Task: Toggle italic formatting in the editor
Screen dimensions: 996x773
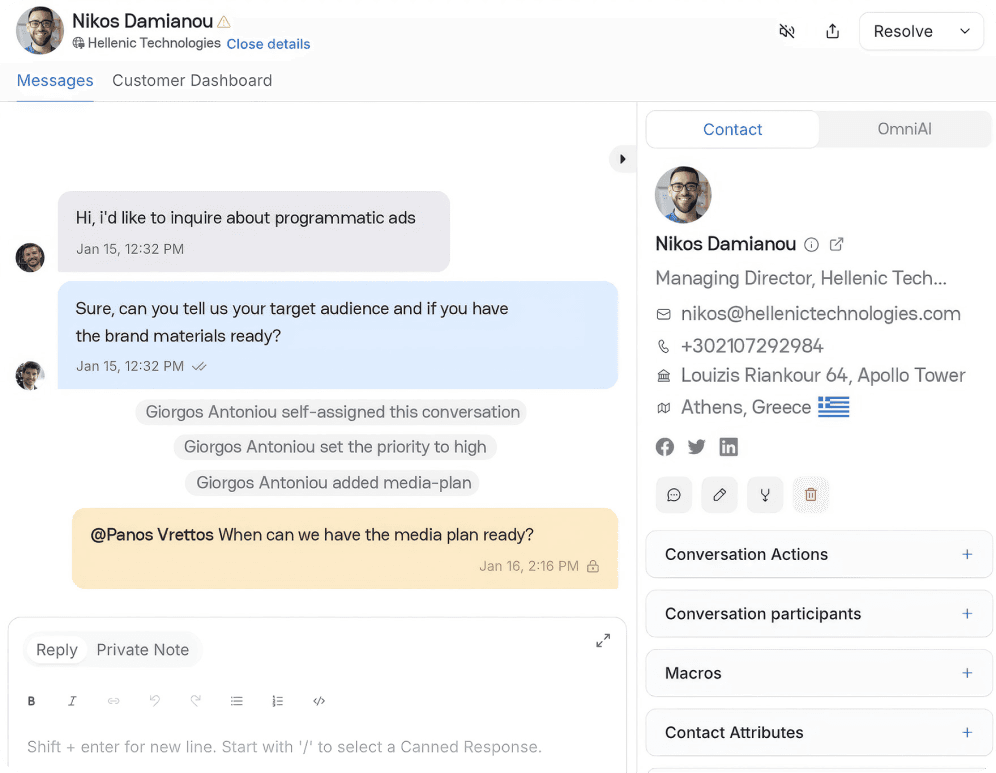Action: (x=72, y=701)
